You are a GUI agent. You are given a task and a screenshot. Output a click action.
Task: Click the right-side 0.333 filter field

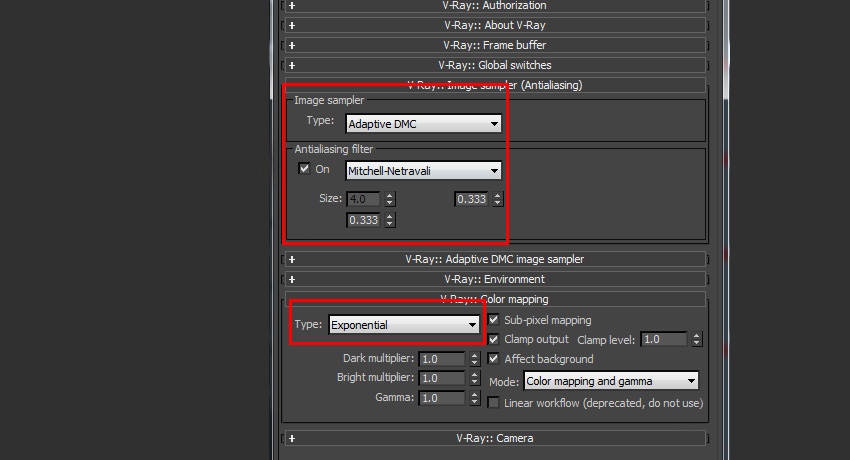click(x=471, y=199)
